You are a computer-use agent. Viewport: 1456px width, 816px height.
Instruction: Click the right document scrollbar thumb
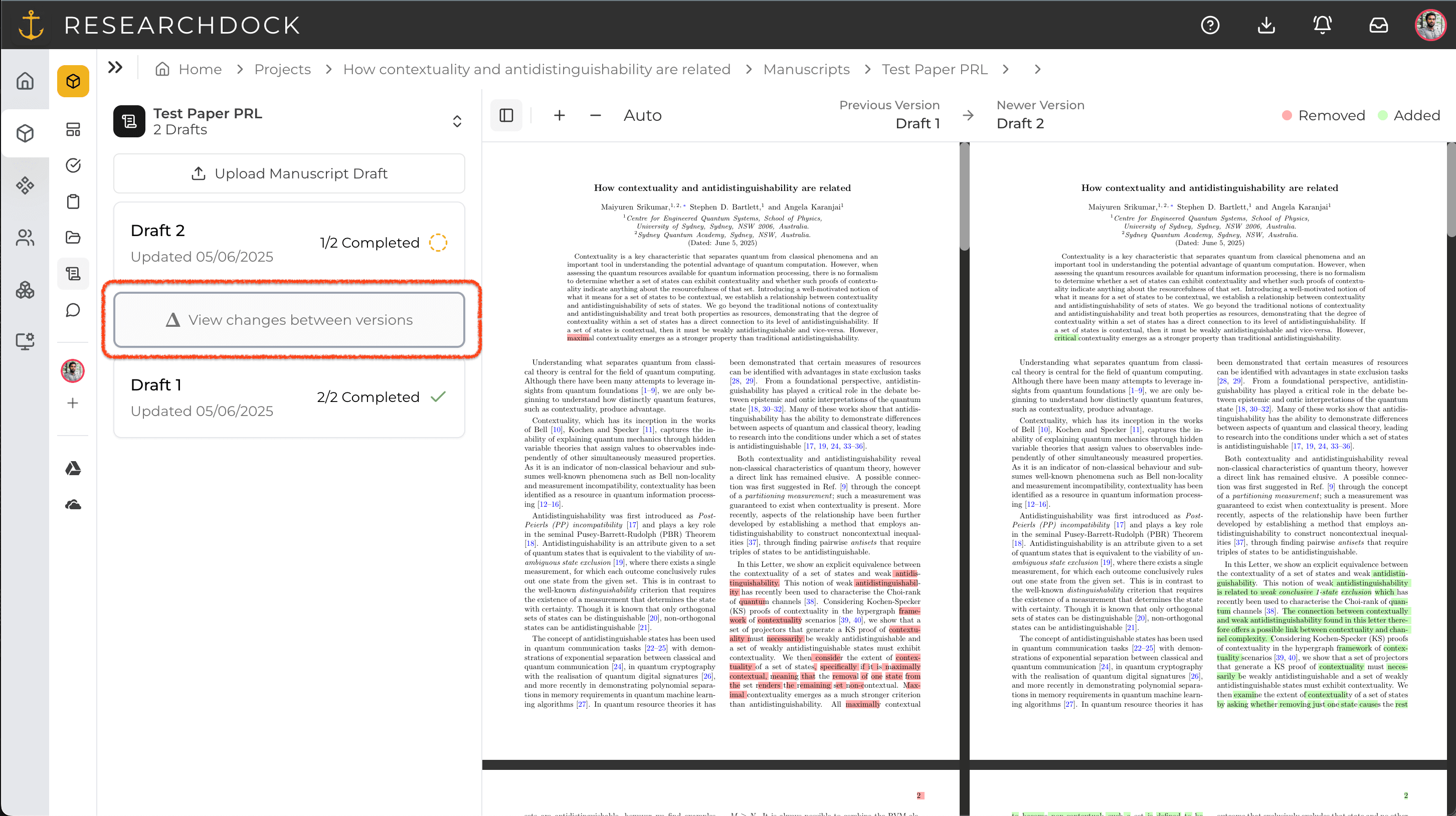tap(1451, 190)
